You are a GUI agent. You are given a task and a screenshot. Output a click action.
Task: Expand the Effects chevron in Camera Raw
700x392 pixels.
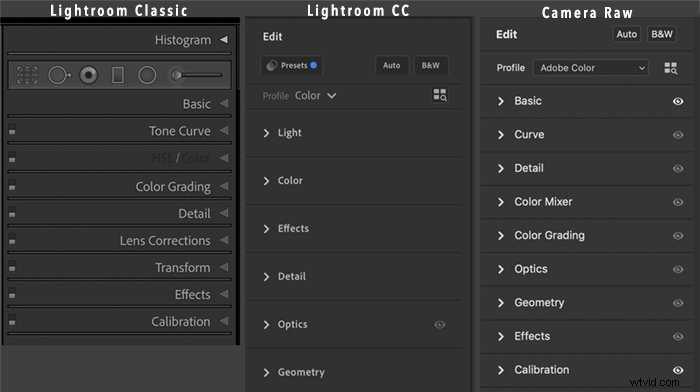501,337
